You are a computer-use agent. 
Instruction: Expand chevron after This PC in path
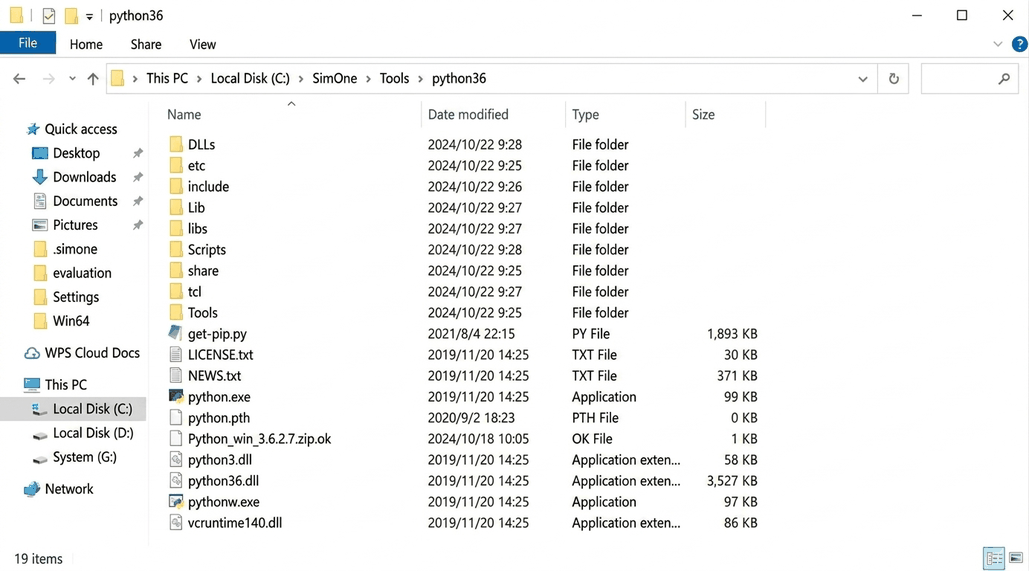click(x=199, y=79)
